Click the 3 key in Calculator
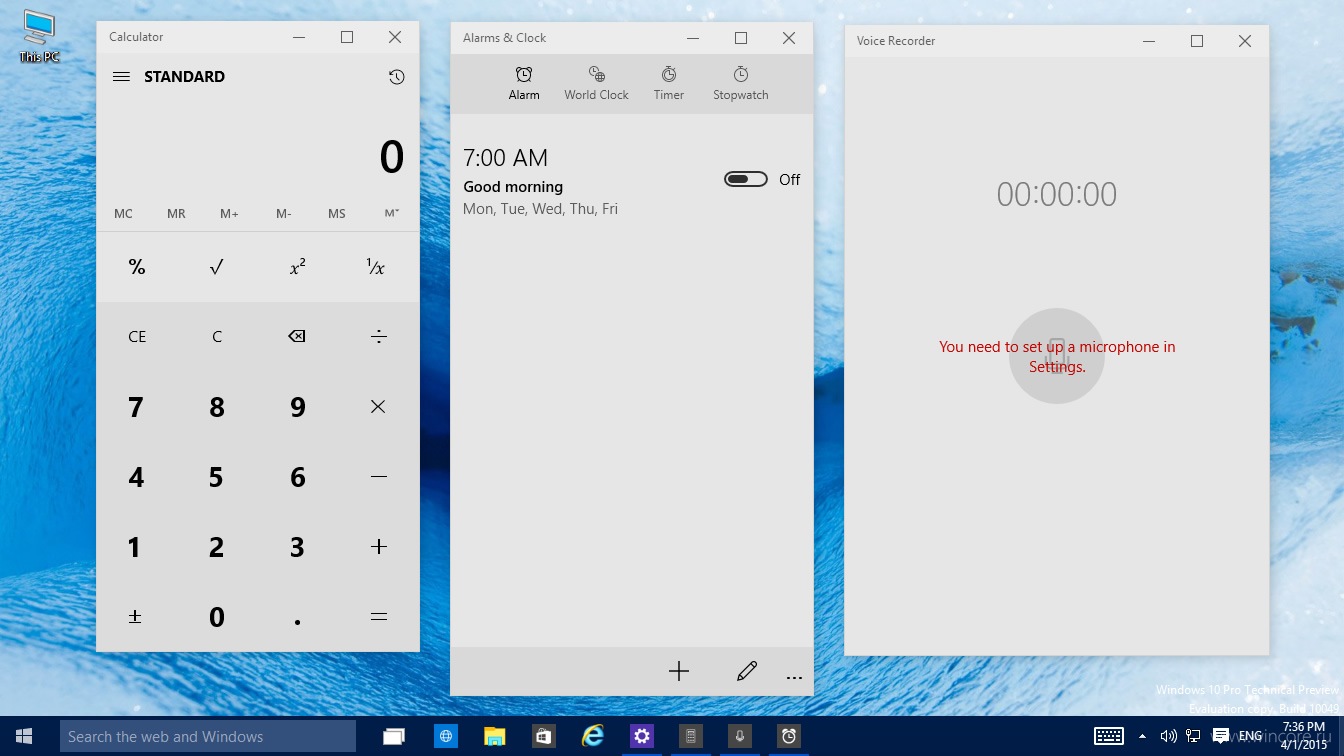This screenshot has width=1344, height=756. pyautogui.click(x=297, y=547)
